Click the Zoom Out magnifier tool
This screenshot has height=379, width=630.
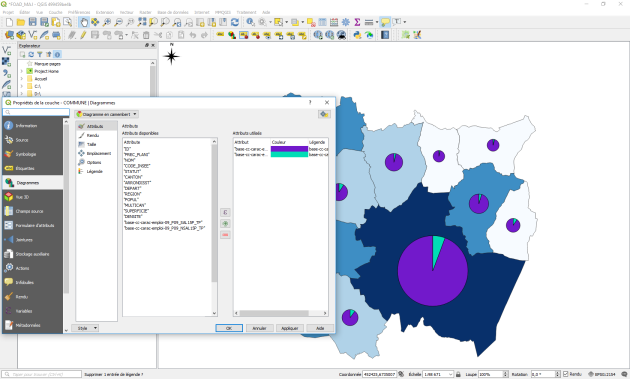(119, 22)
